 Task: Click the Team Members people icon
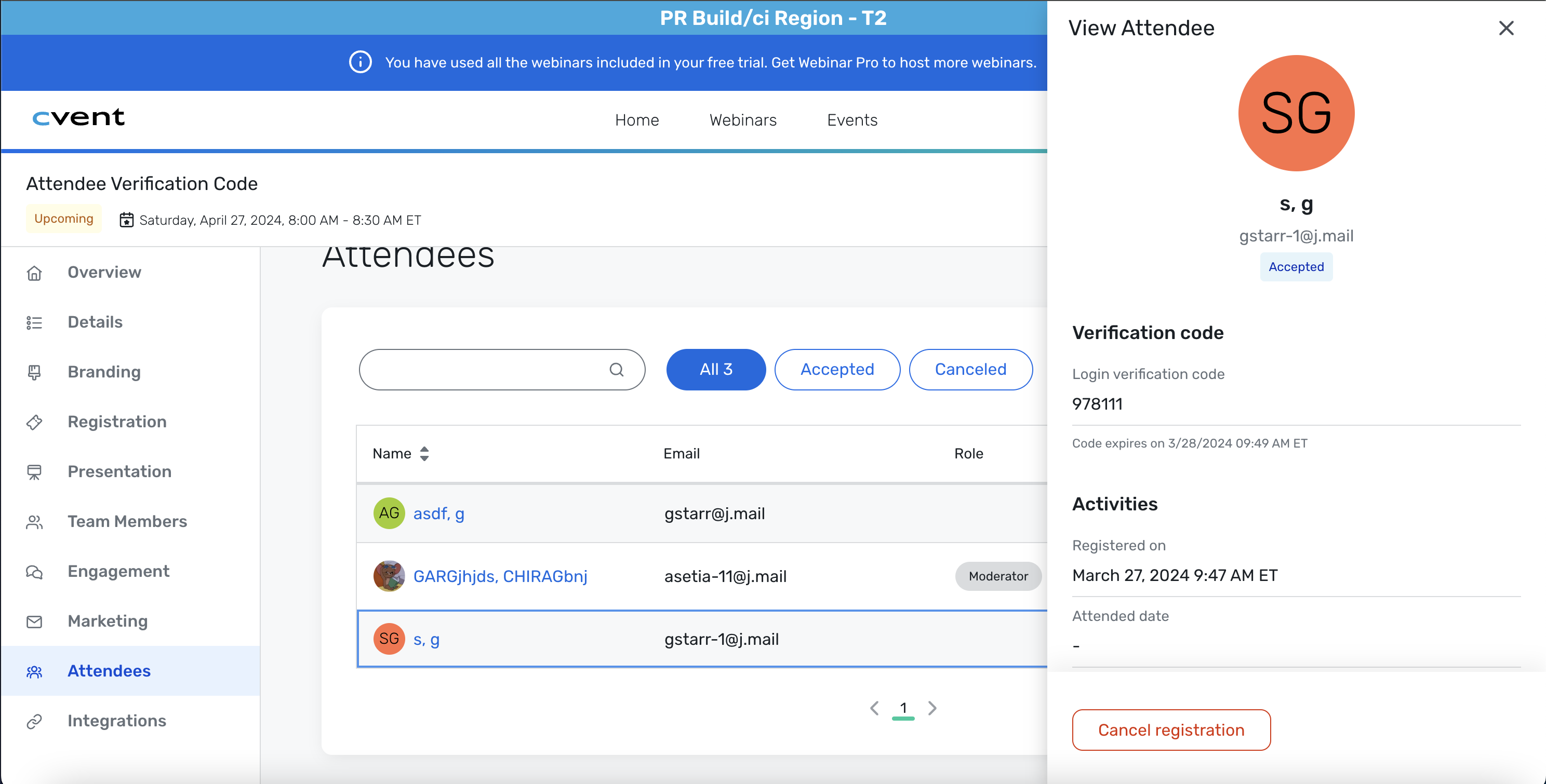click(x=34, y=522)
